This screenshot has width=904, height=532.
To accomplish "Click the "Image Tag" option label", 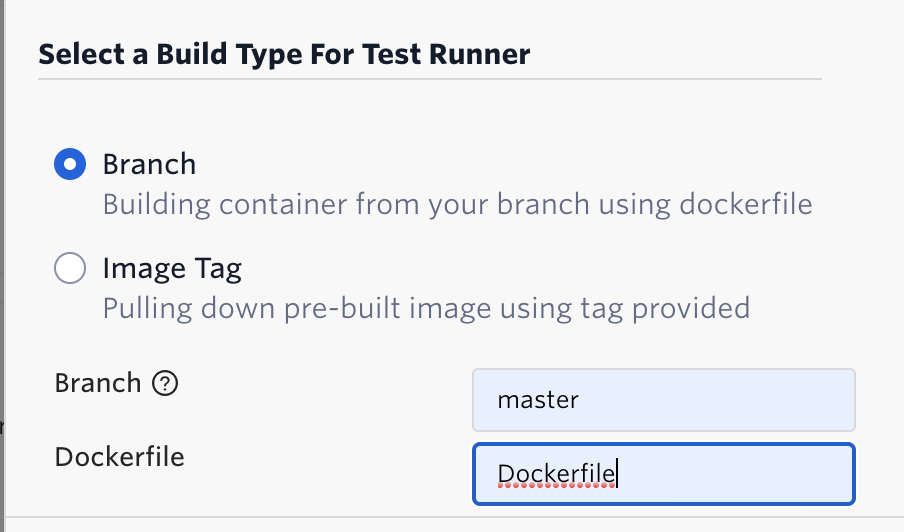I will pos(172,269).
